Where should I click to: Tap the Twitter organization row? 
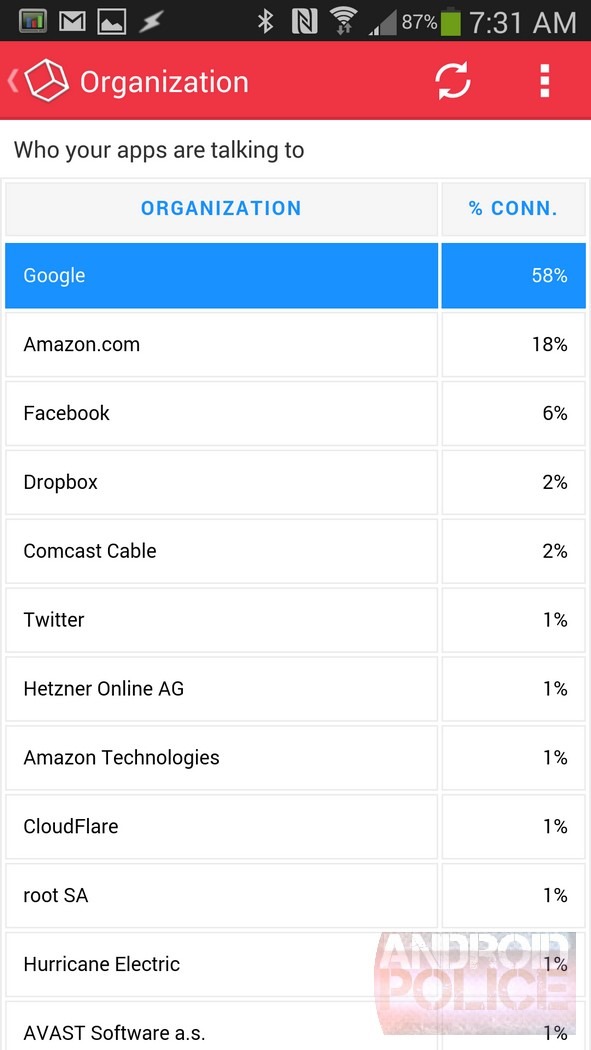click(295, 620)
